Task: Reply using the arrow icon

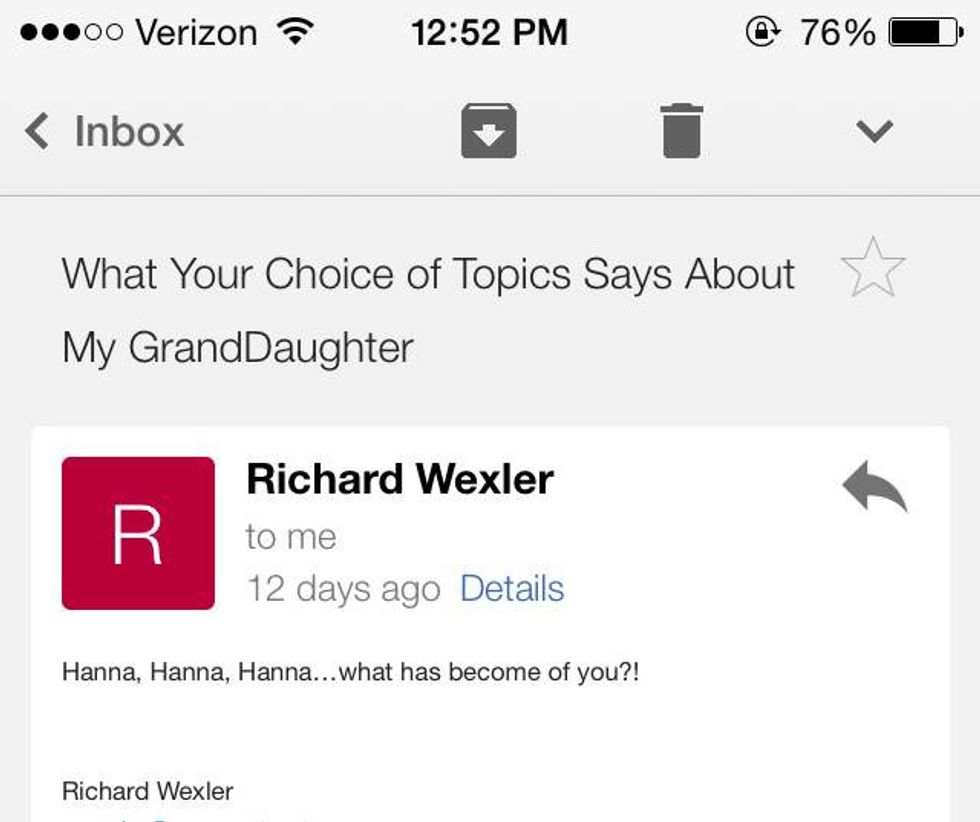Action: [874, 488]
